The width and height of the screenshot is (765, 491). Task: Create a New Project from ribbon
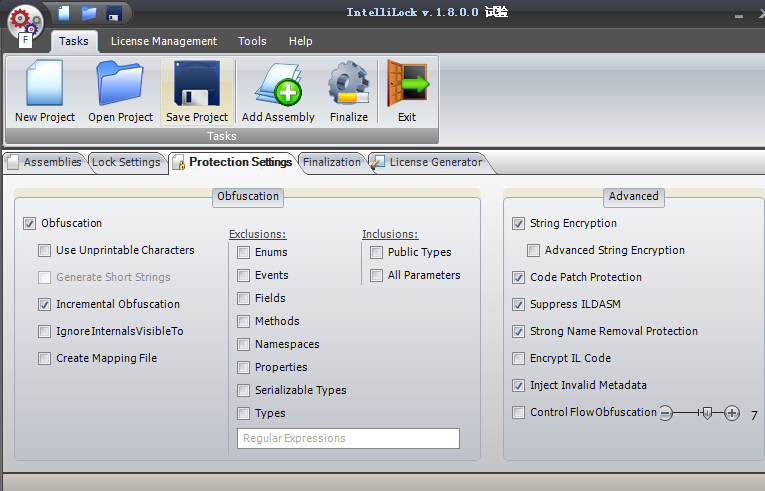(x=45, y=91)
